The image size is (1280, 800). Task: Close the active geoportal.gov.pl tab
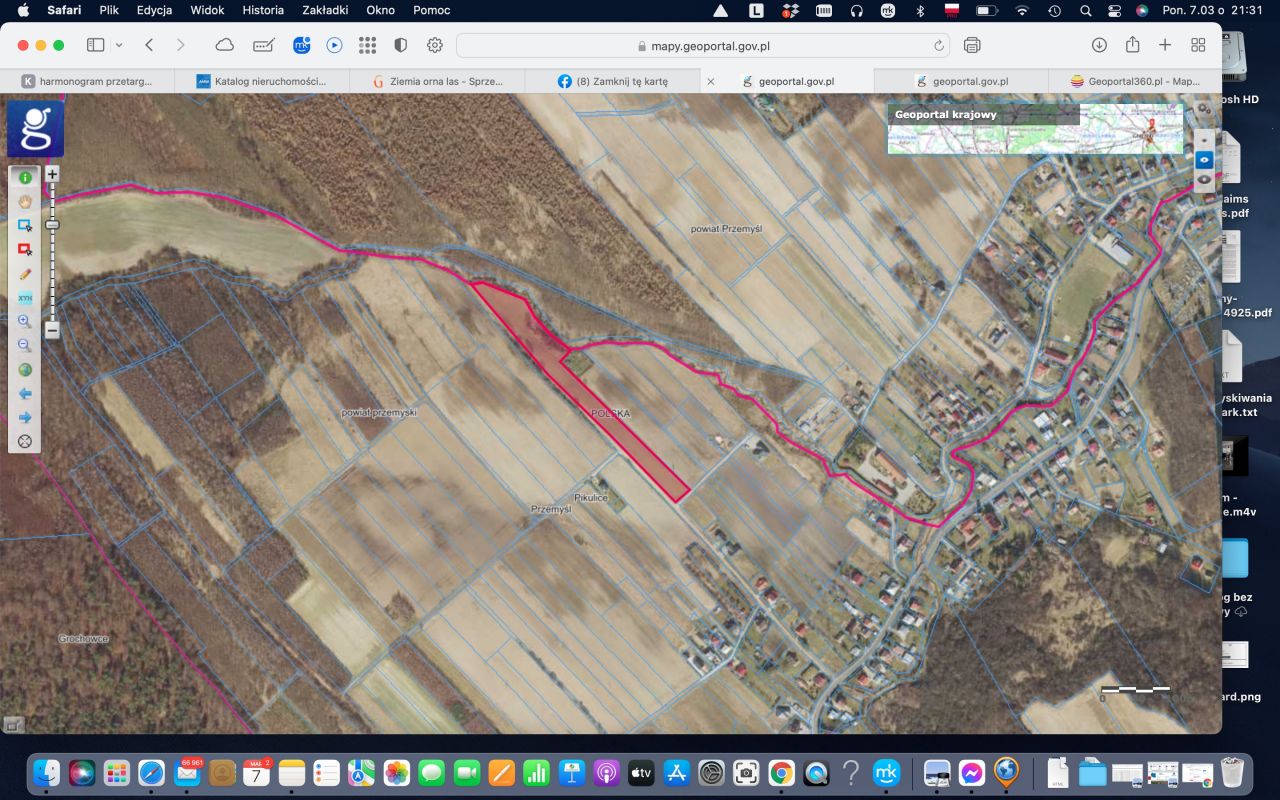(x=711, y=81)
